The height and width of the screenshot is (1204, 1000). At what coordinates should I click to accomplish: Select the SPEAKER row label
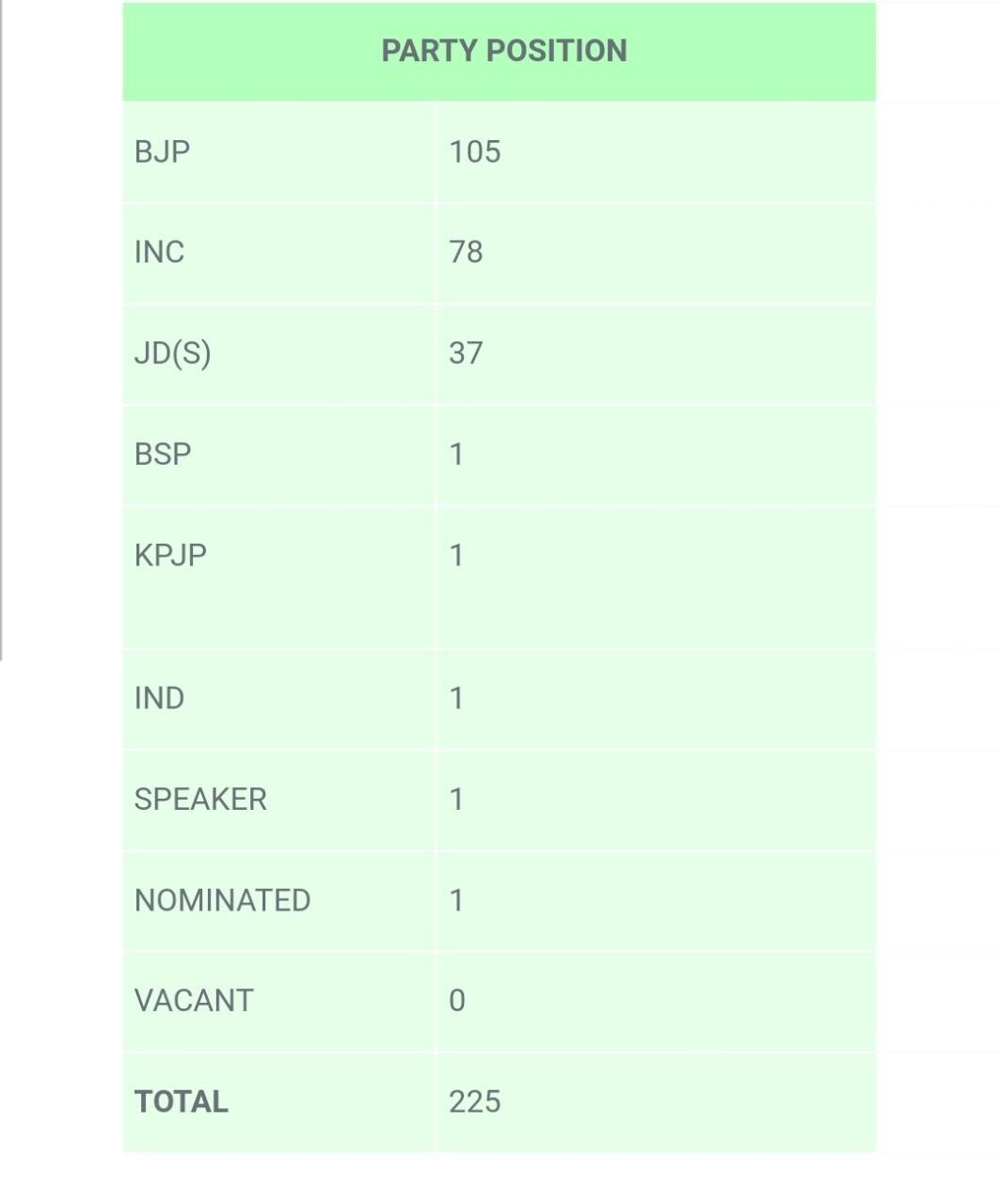coord(201,800)
